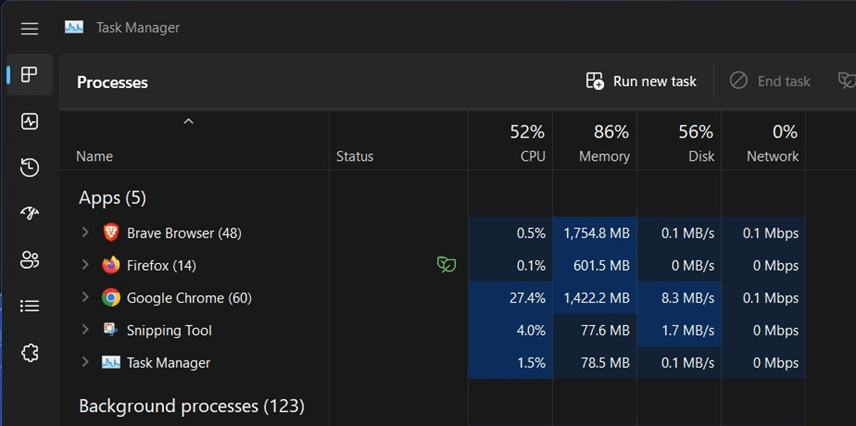Click the Name column sort arrow
Viewport: 856px width, 426px height.
point(188,122)
